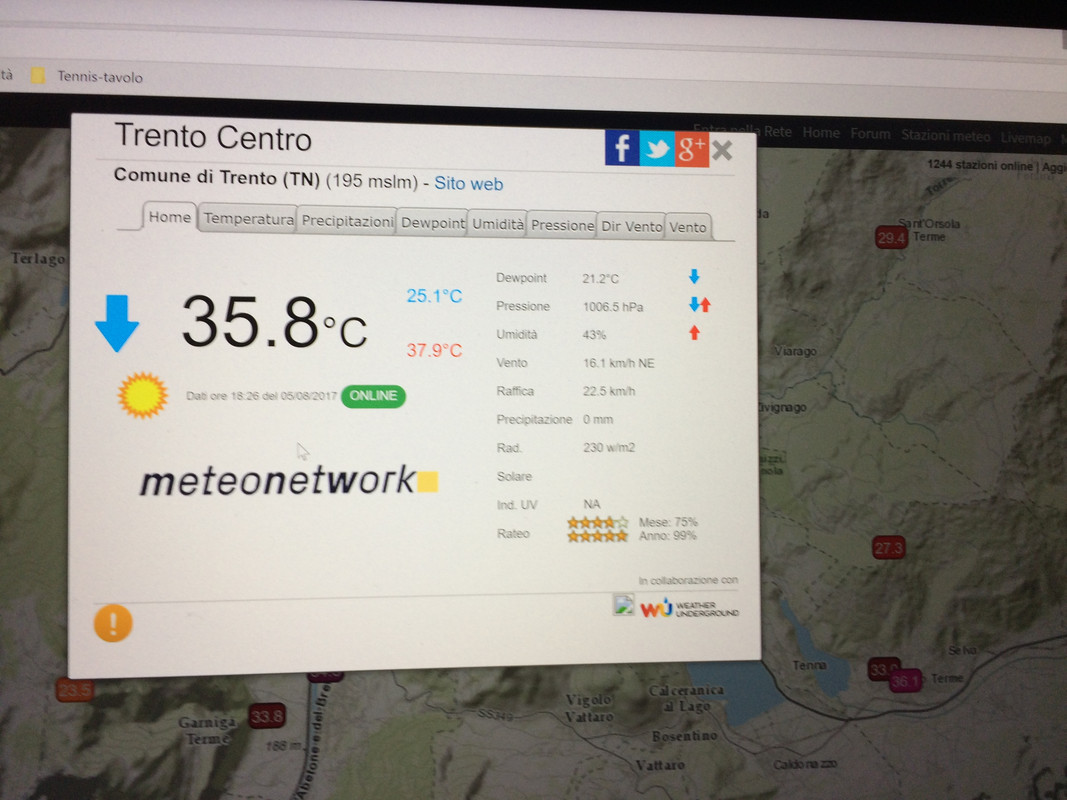Click the 35.8°C current temperature
The width and height of the screenshot is (1067, 800).
pyautogui.click(x=274, y=322)
